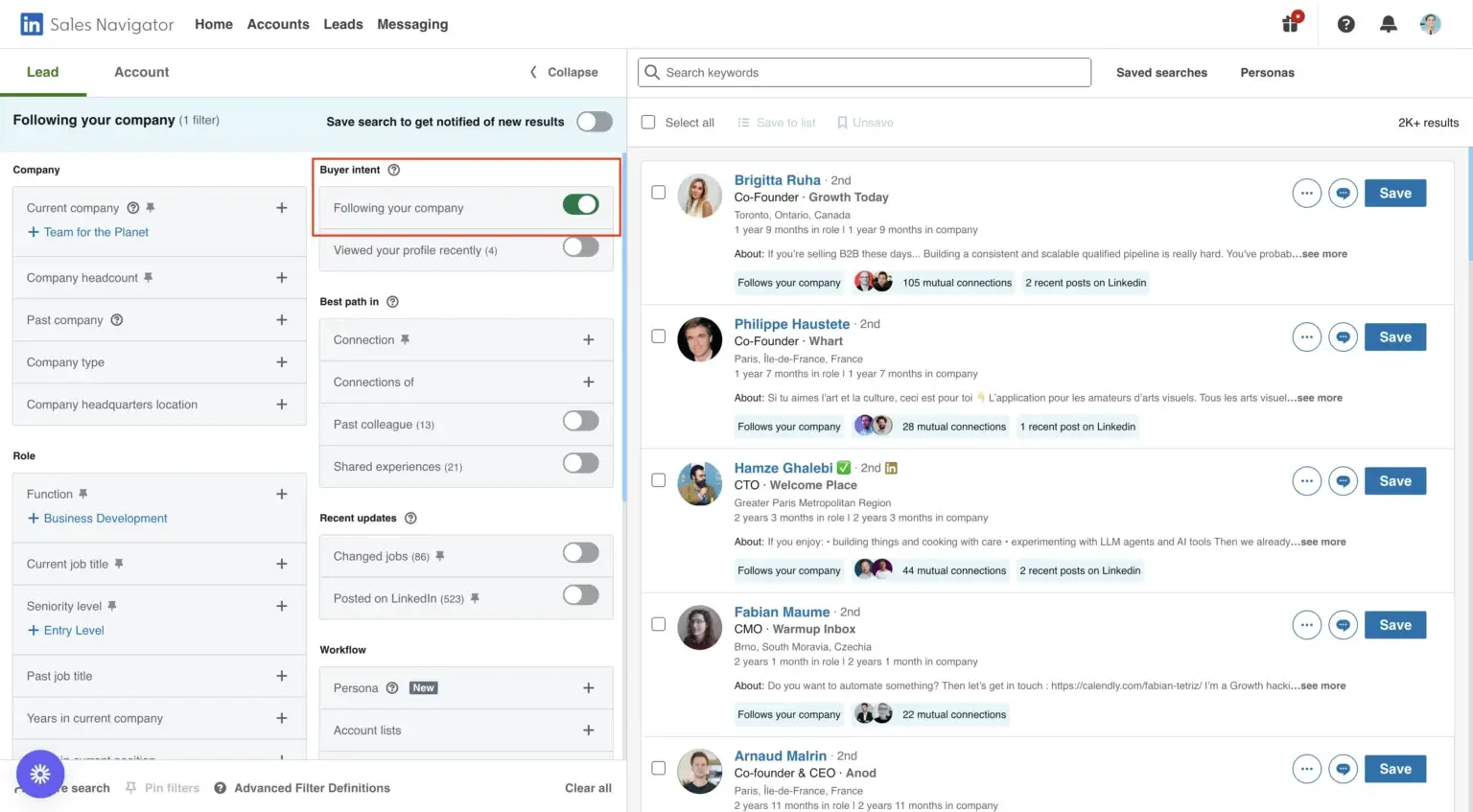Save lead Brigitta Ruha
This screenshot has height=812, width=1473.
point(1395,193)
